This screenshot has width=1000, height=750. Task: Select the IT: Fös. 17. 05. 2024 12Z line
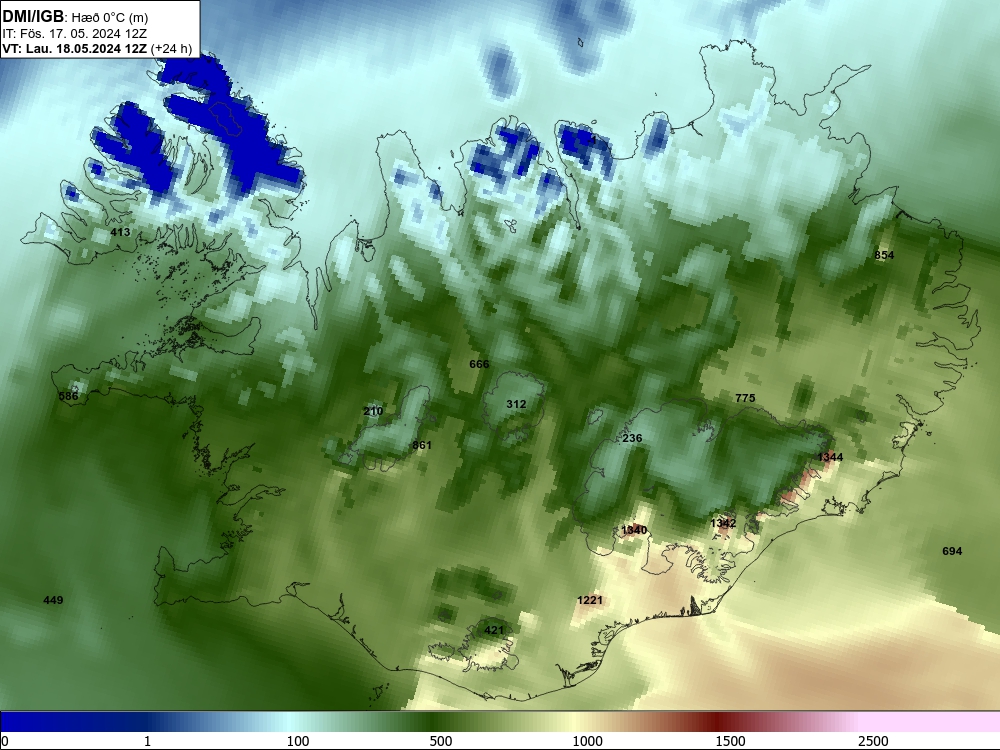point(75,33)
